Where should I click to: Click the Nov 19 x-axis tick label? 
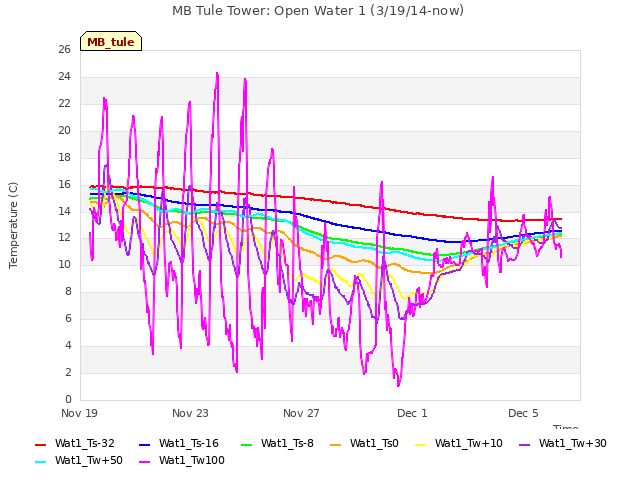[79, 413]
